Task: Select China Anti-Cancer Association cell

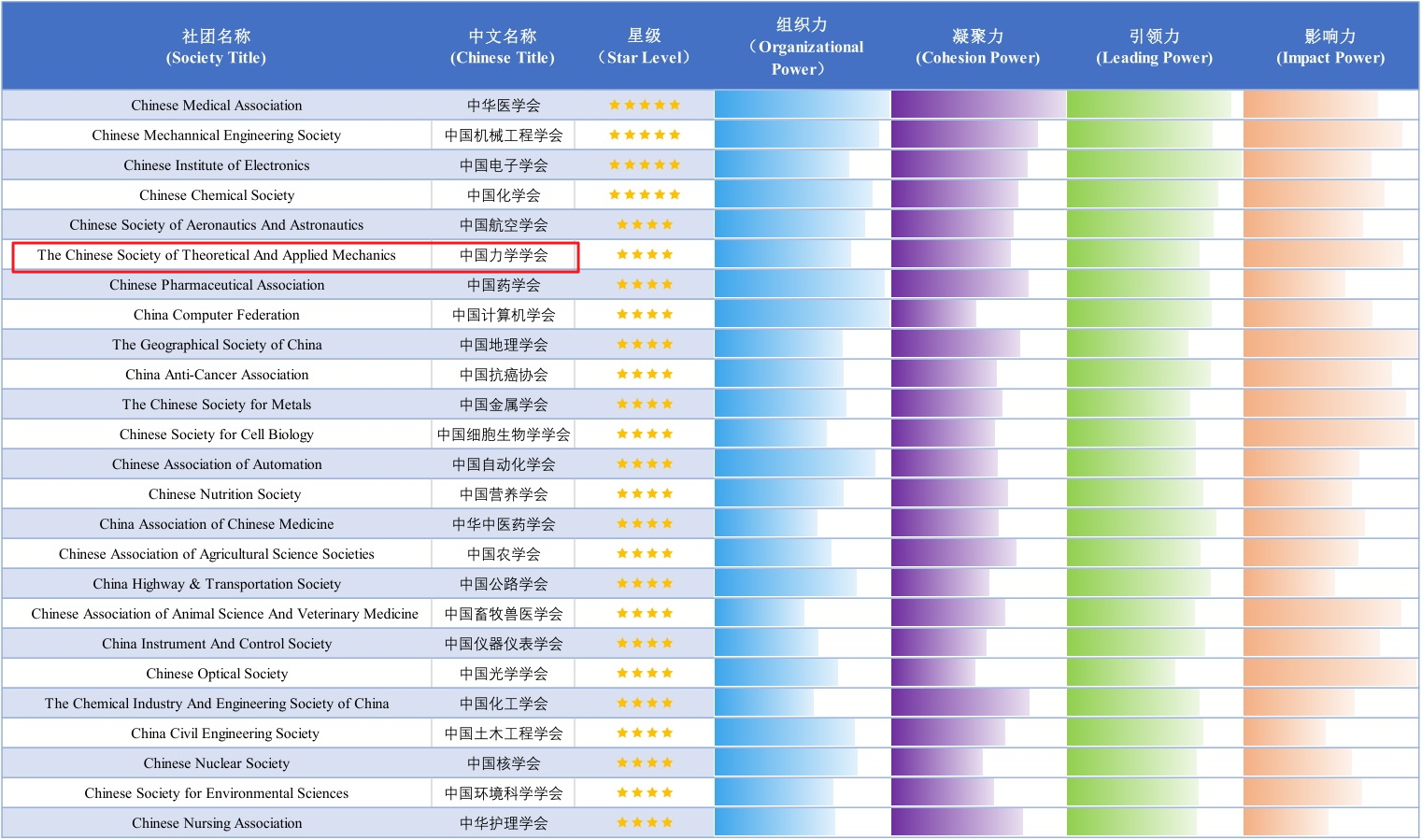Action: point(217,375)
